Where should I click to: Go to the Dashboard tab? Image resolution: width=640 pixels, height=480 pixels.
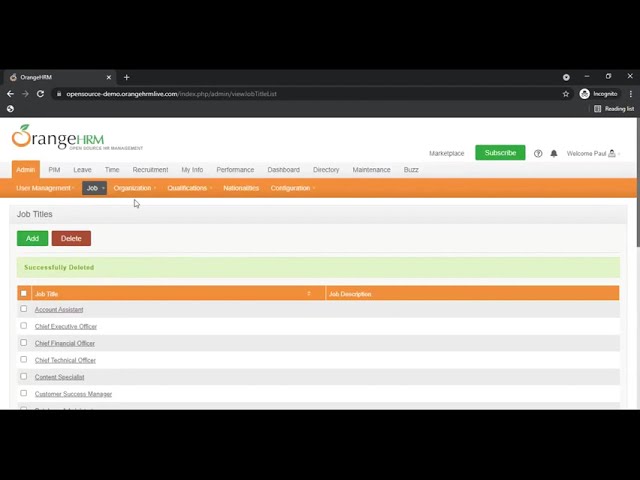click(x=284, y=170)
